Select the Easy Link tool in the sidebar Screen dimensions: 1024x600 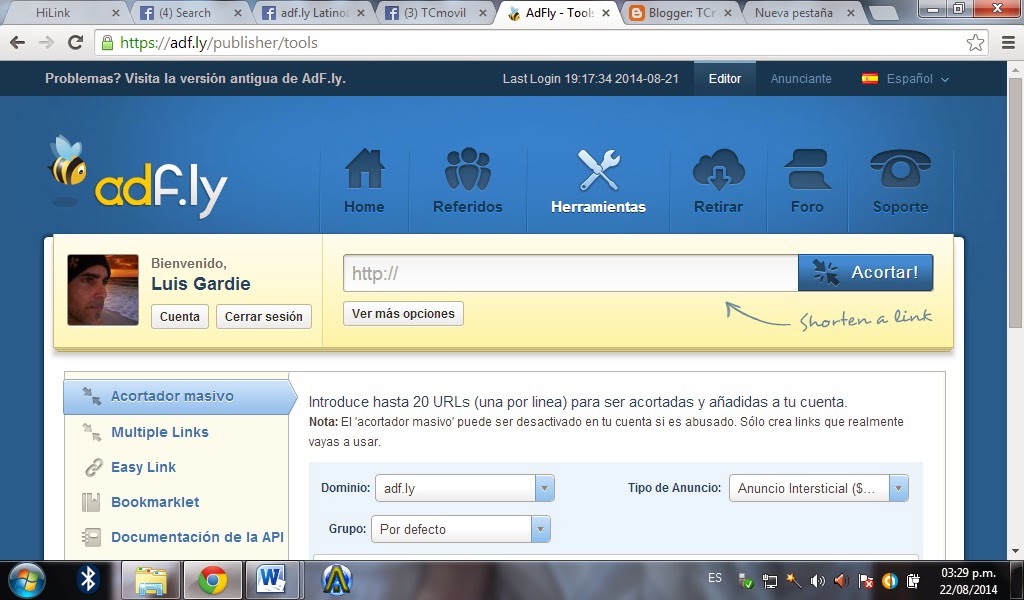pyautogui.click(x=143, y=467)
